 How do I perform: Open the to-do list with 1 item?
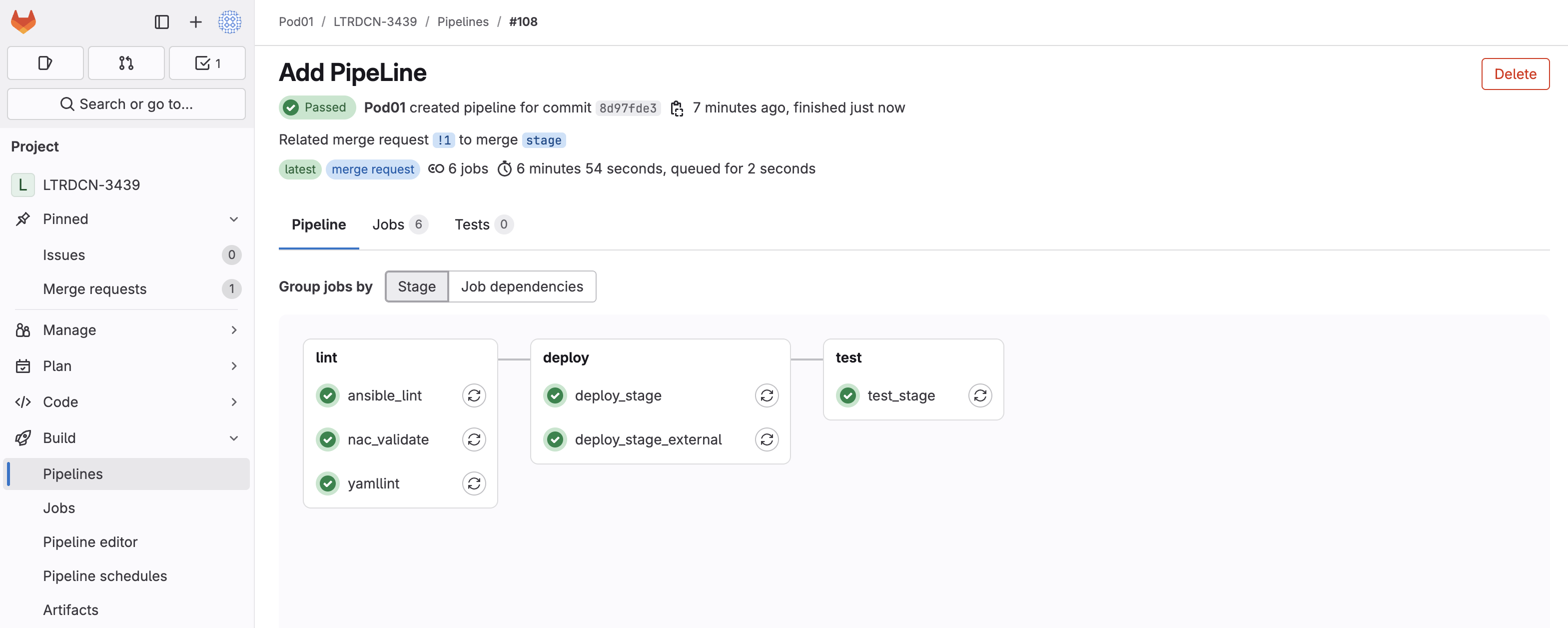207,62
